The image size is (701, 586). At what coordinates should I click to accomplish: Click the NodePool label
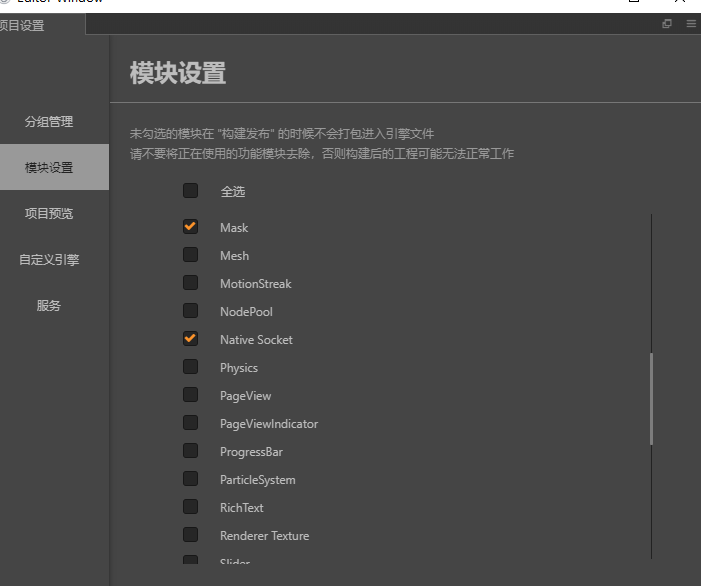coord(246,312)
